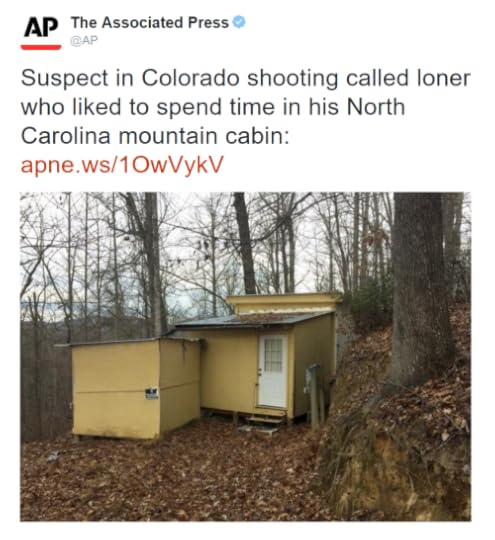Click the small sign on the shed
Screen dimensions: 495x540
click(152, 393)
